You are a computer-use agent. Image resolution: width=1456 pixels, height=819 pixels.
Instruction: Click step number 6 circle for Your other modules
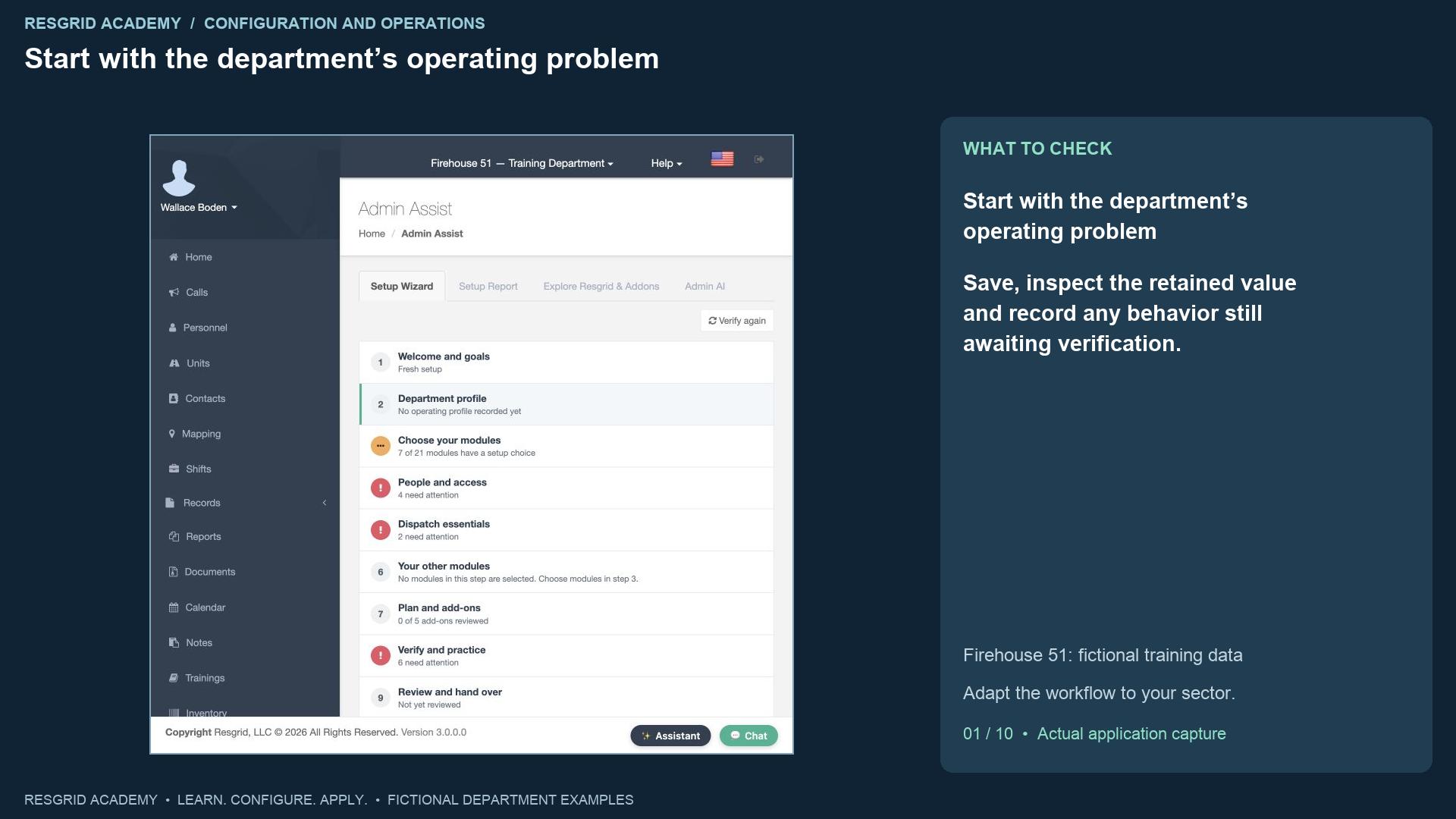click(381, 572)
